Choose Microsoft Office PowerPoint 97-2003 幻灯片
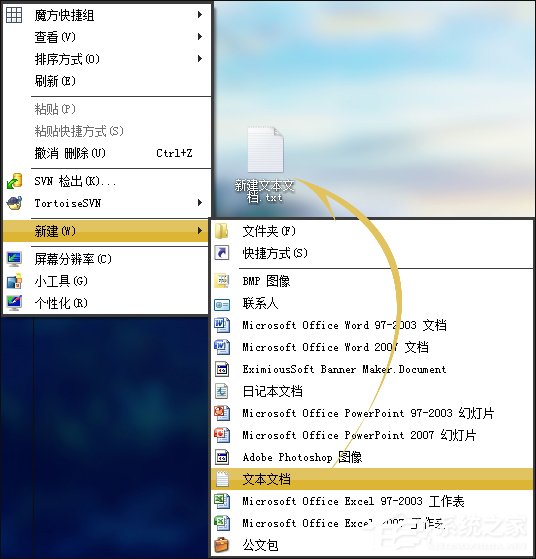 [x=372, y=413]
